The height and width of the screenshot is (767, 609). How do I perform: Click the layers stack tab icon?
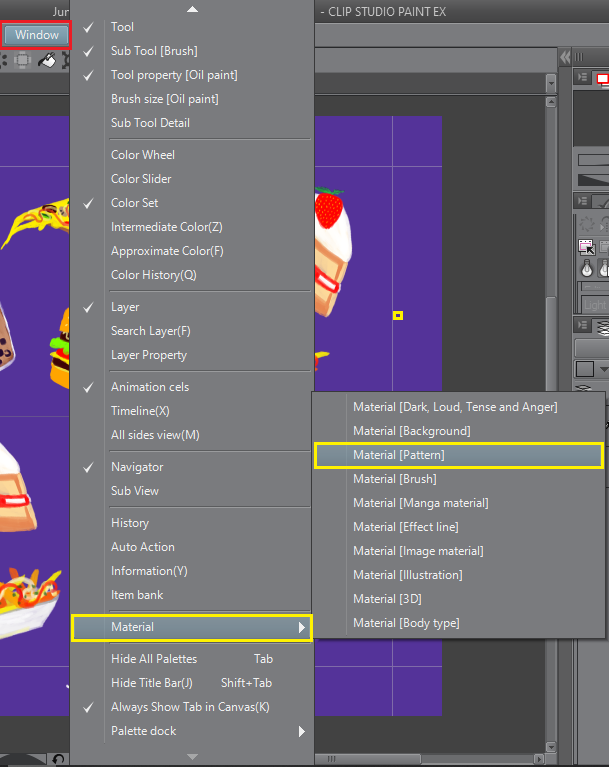tap(603, 327)
